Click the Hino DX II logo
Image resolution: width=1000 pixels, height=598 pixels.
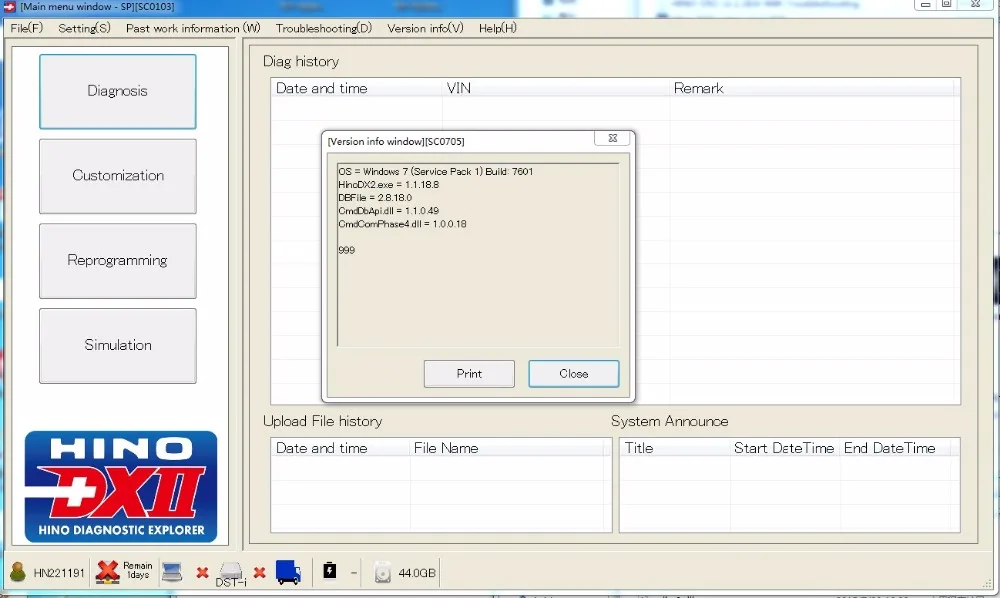click(x=121, y=486)
